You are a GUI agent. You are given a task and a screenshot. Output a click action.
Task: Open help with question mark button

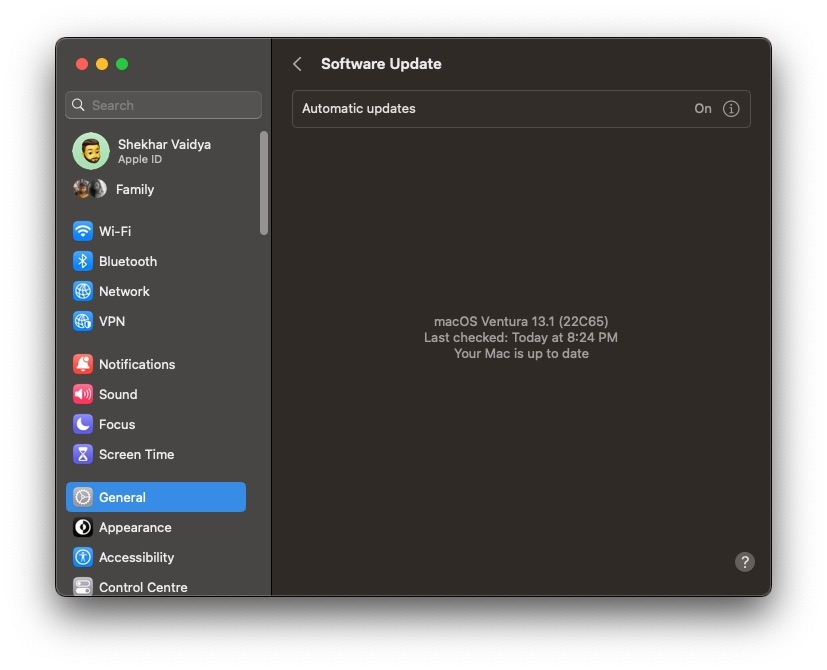point(744,562)
